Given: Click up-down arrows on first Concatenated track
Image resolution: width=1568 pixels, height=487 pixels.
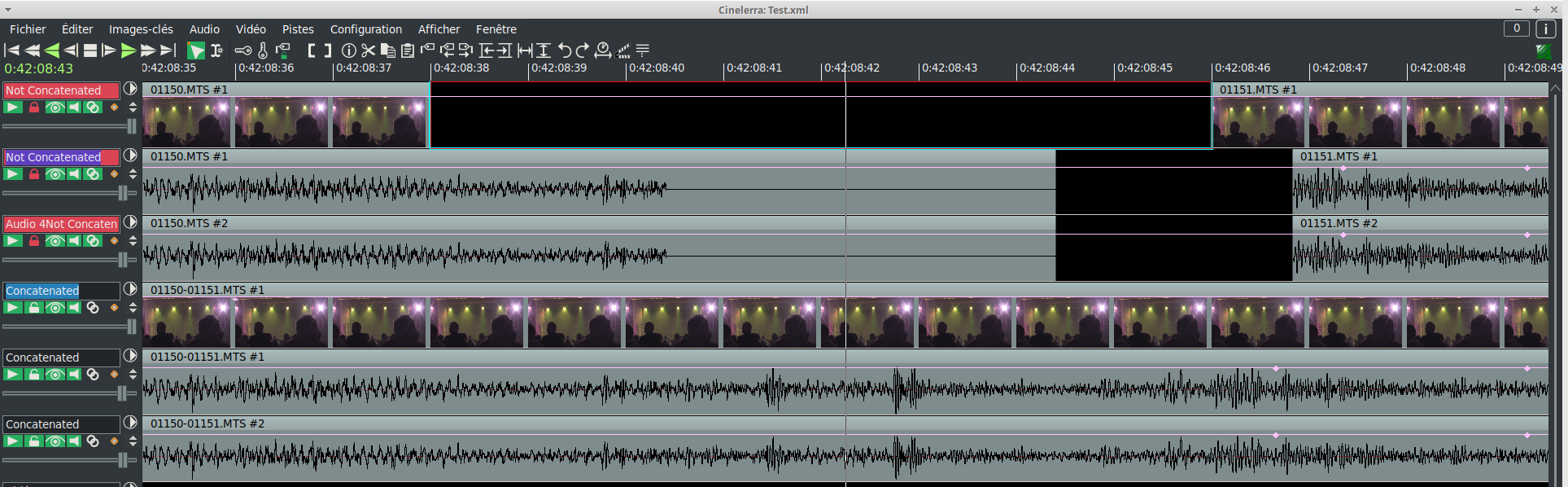Looking at the screenshot, I should tap(133, 308).
